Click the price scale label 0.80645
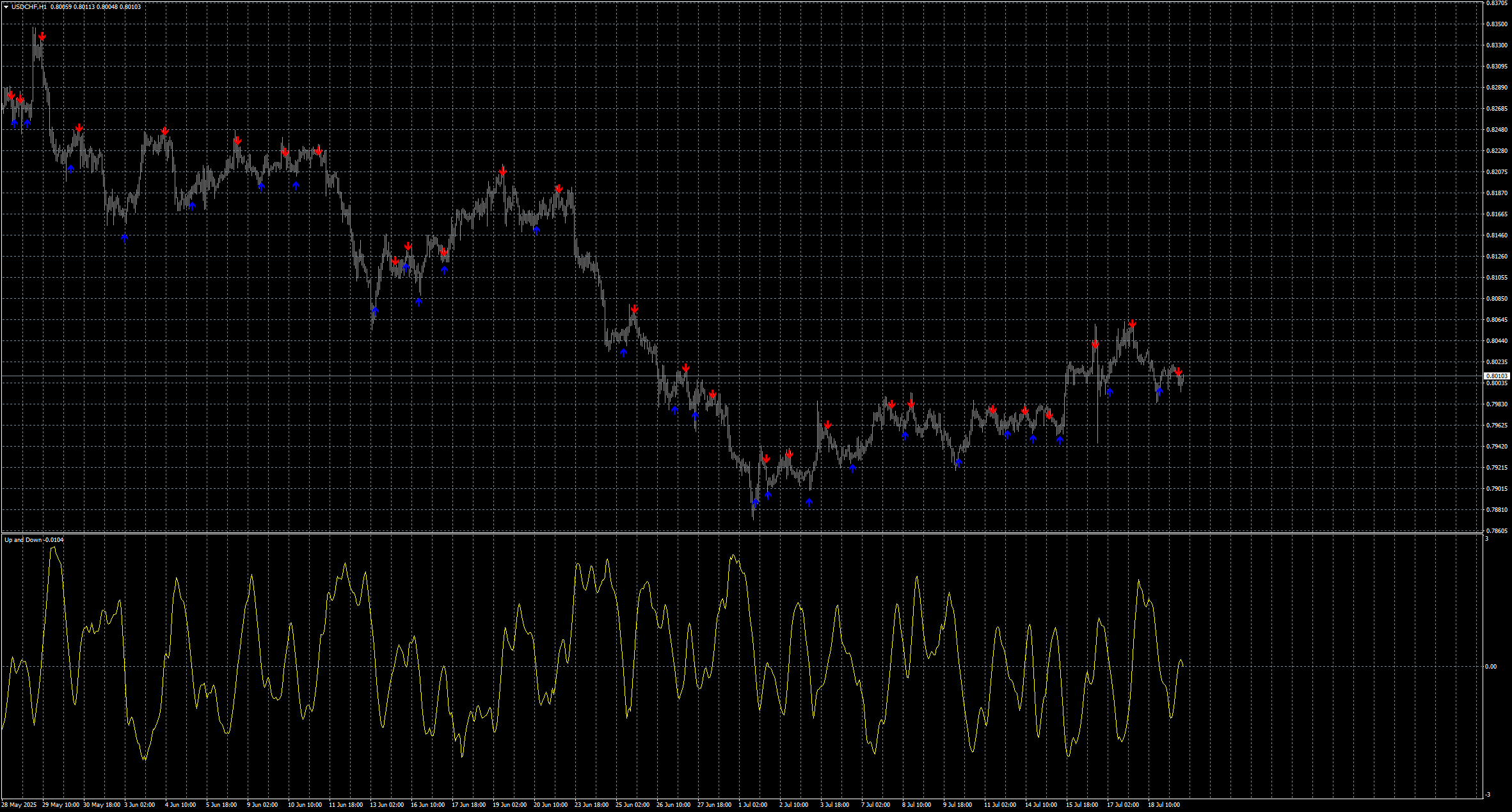This screenshot has width=1512, height=812. tap(1495, 320)
